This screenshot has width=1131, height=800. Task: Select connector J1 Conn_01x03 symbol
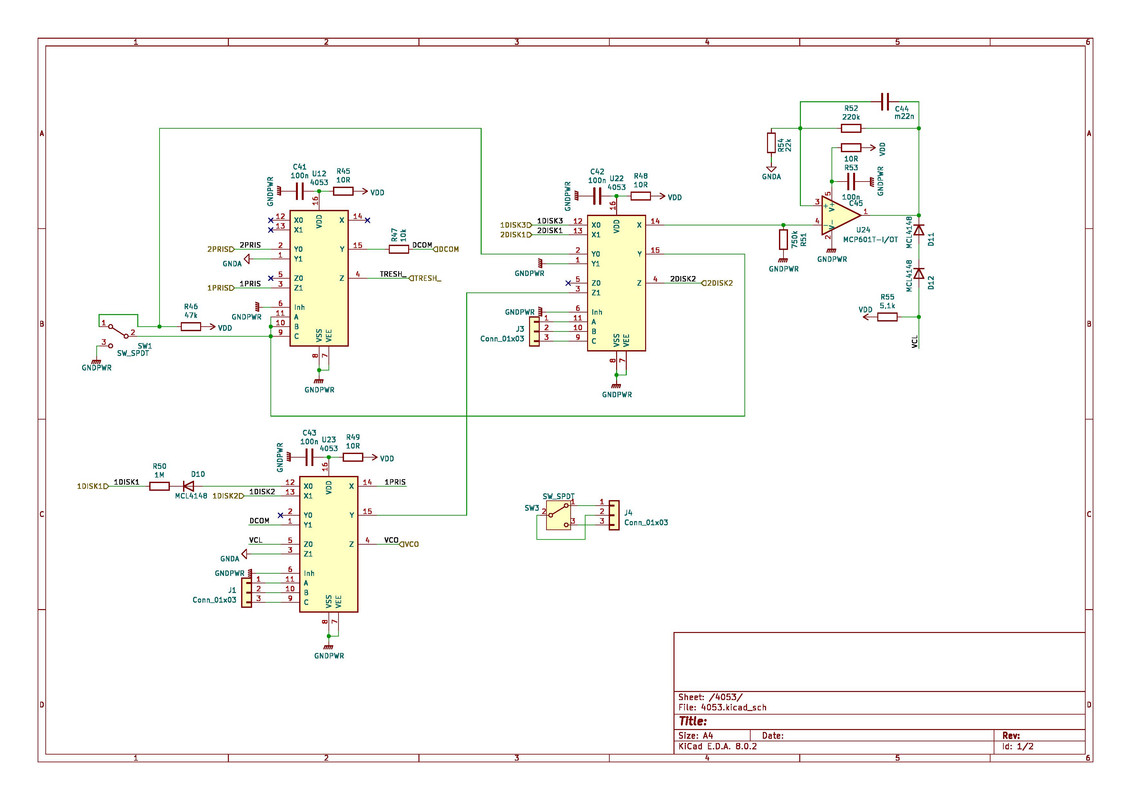click(247, 592)
